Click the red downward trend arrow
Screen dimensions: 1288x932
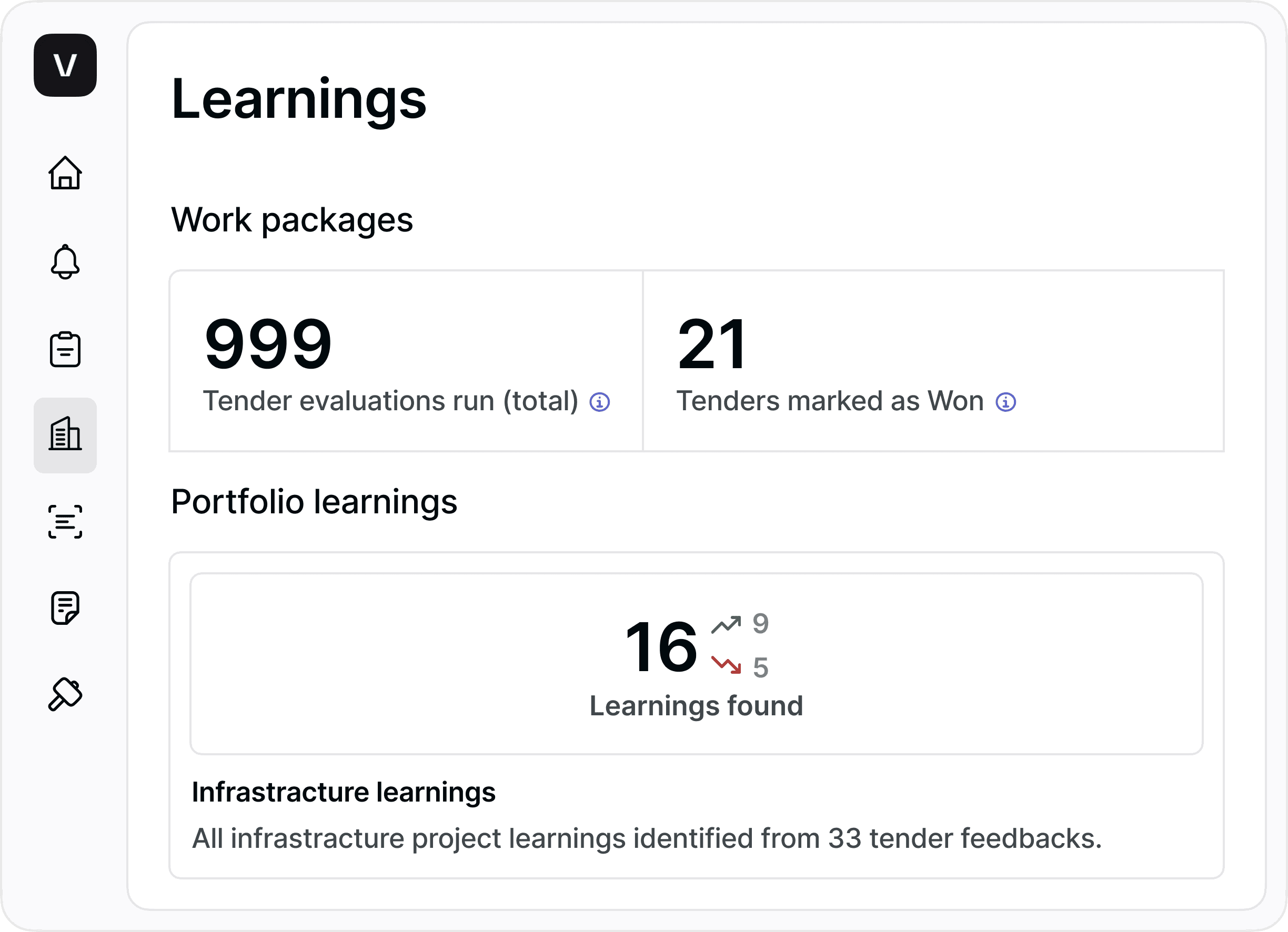pos(727,665)
